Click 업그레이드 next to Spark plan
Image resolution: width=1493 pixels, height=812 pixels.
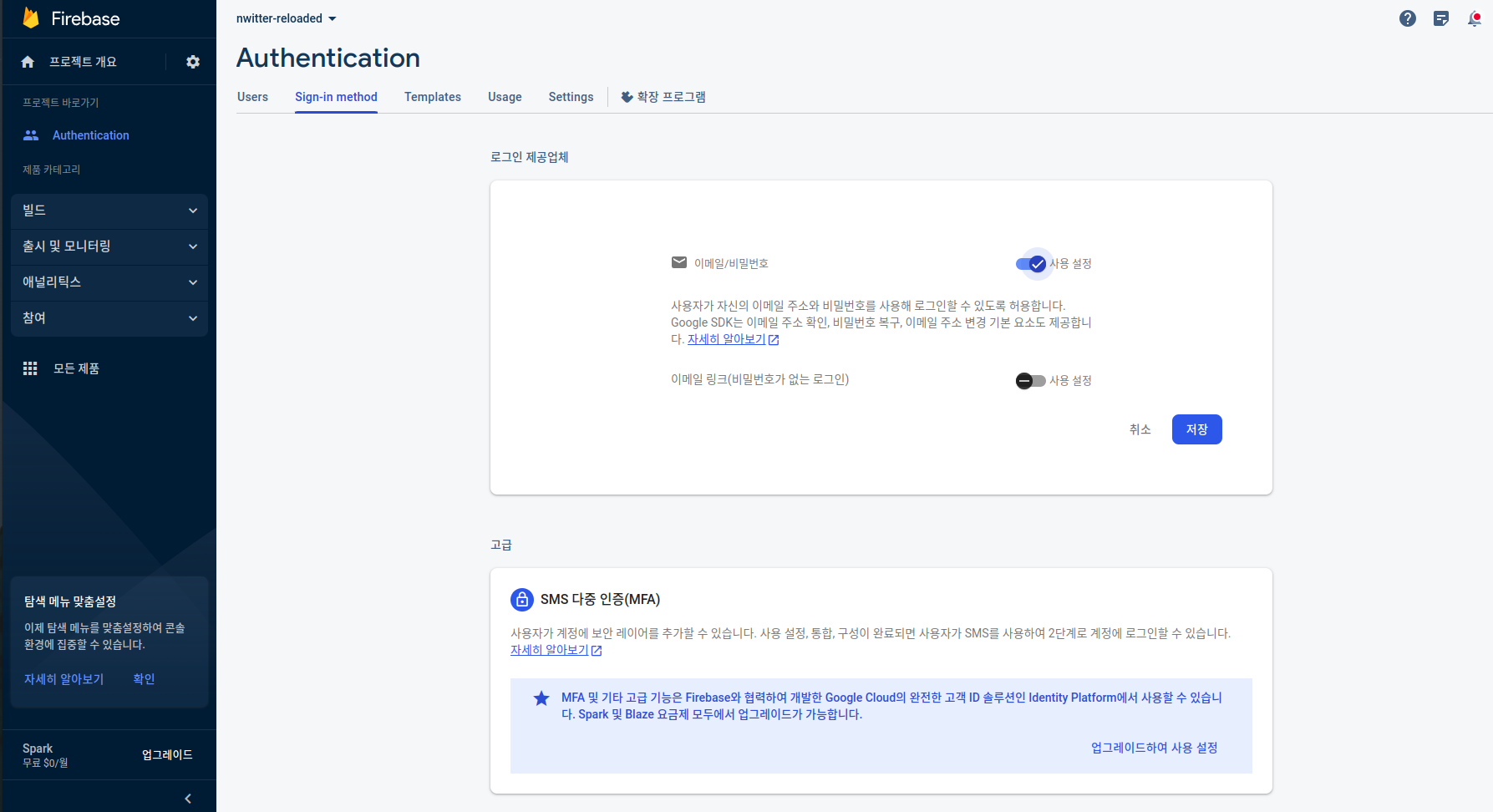pyautogui.click(x=167, y=755)
